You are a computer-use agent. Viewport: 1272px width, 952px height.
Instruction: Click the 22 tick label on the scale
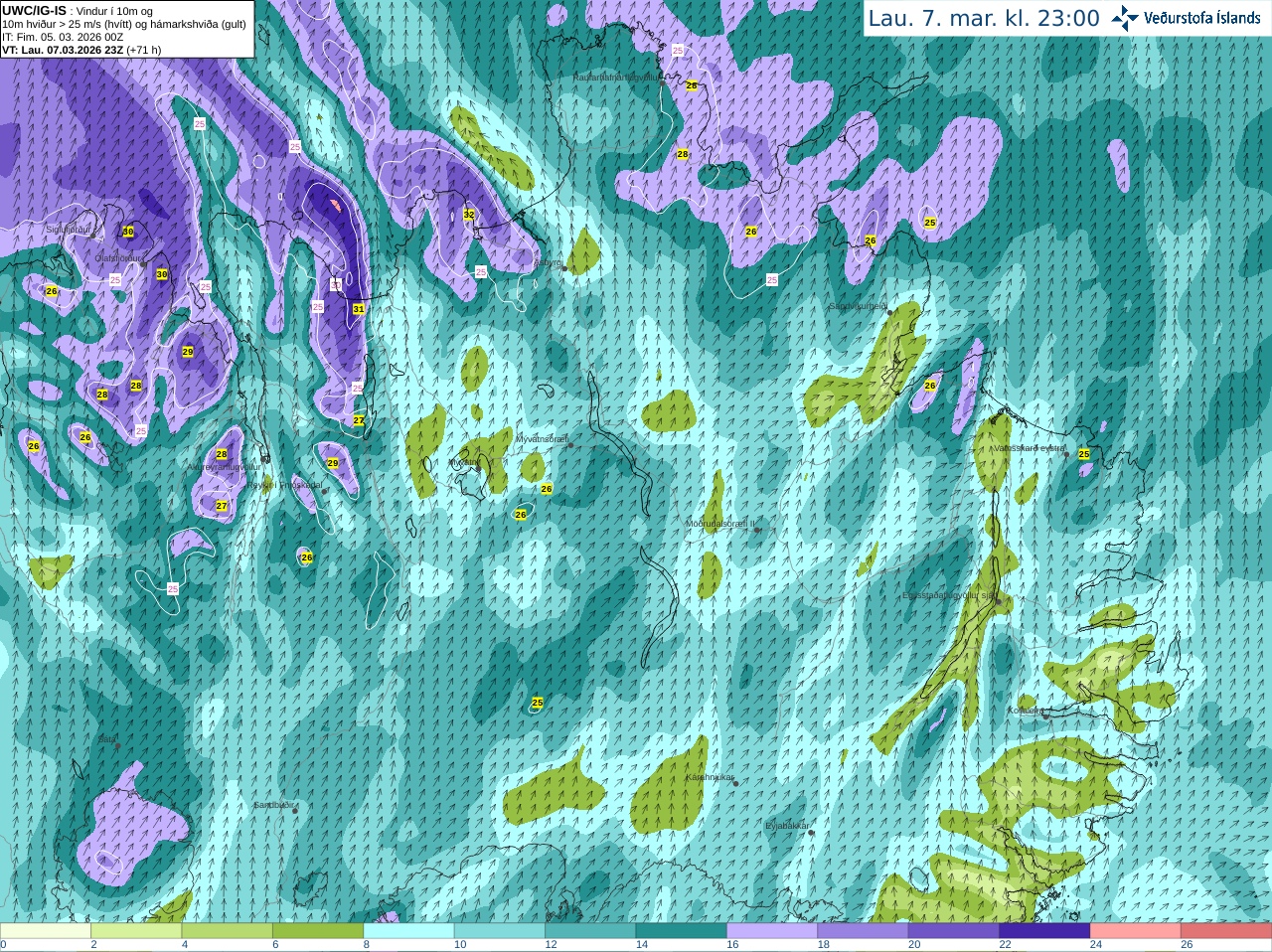point(1005,945)
